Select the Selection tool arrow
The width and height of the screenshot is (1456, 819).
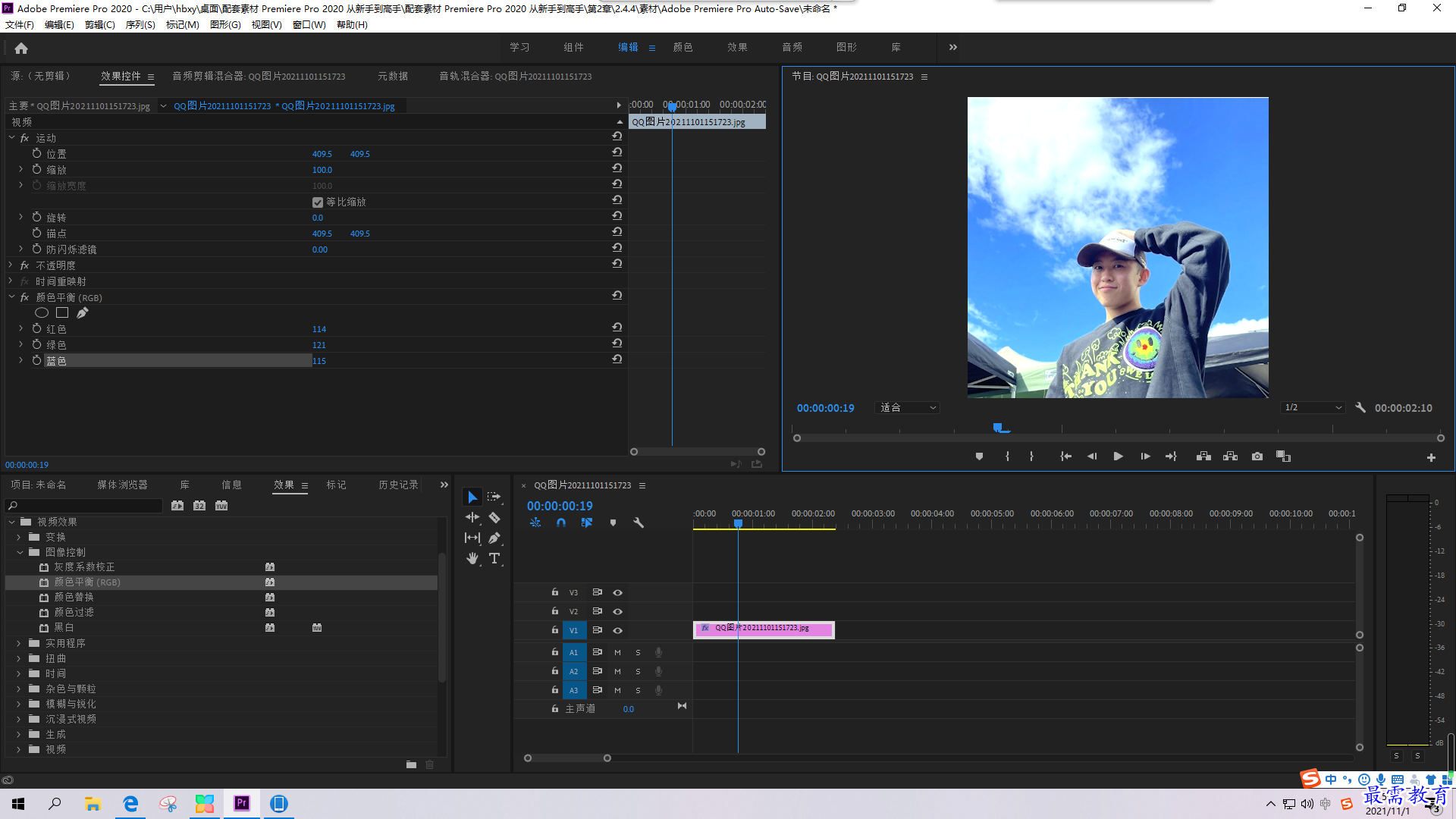472,497
